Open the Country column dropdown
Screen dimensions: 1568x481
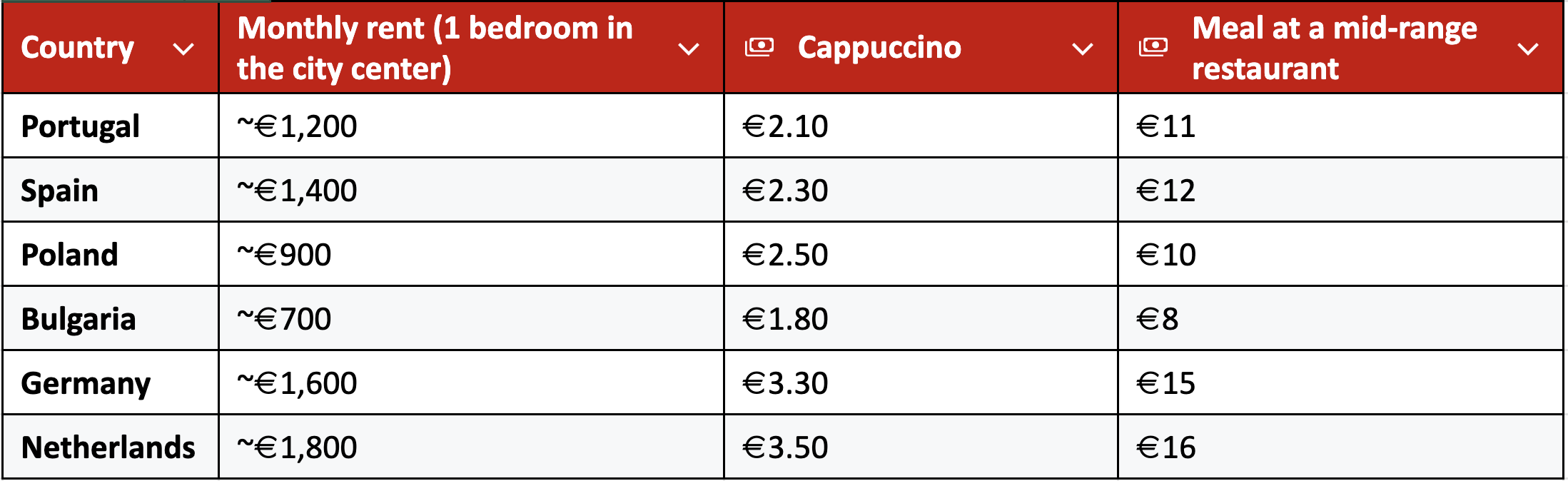tap(184, 49)
